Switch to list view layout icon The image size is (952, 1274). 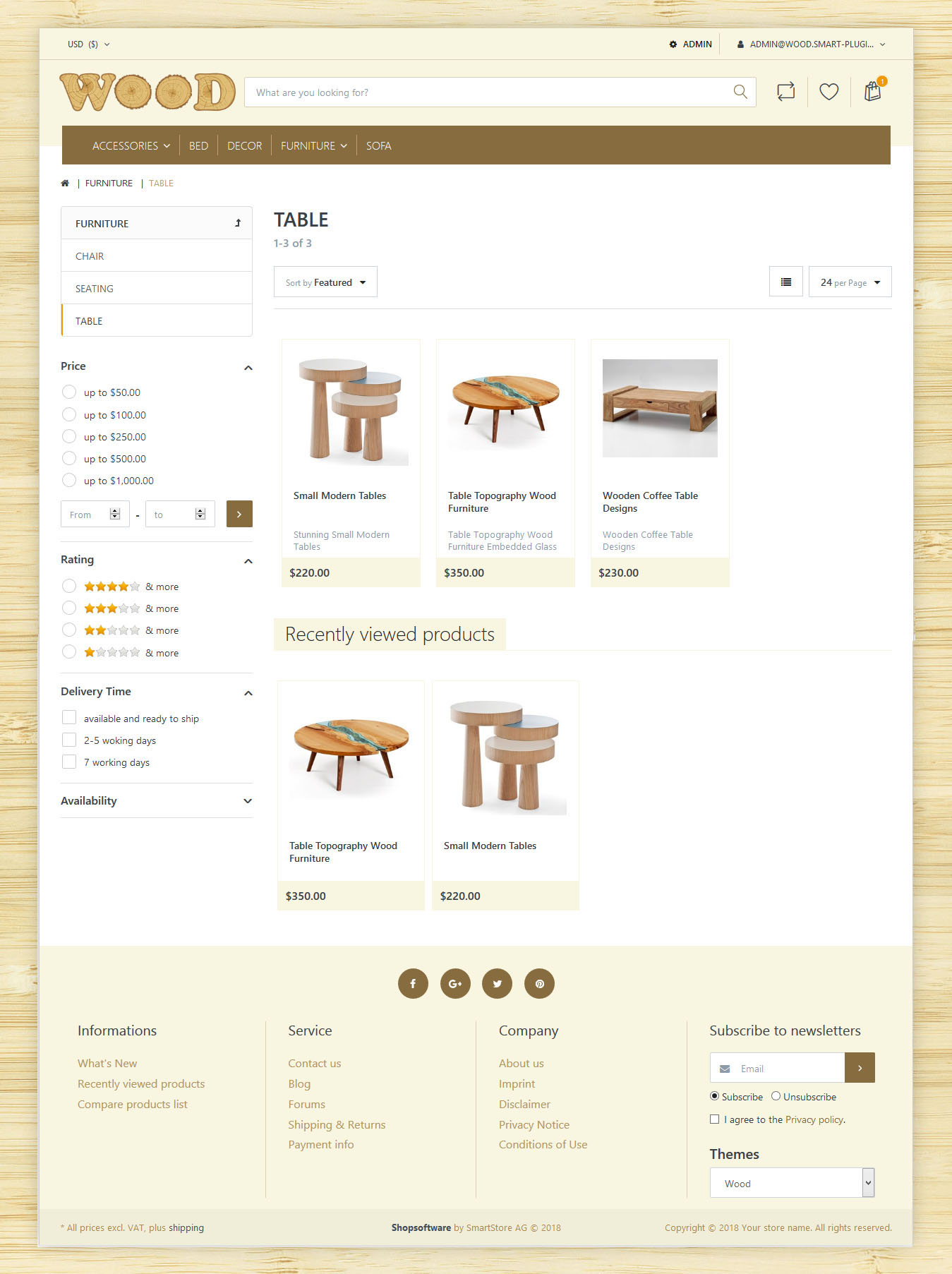coord(786,282)
